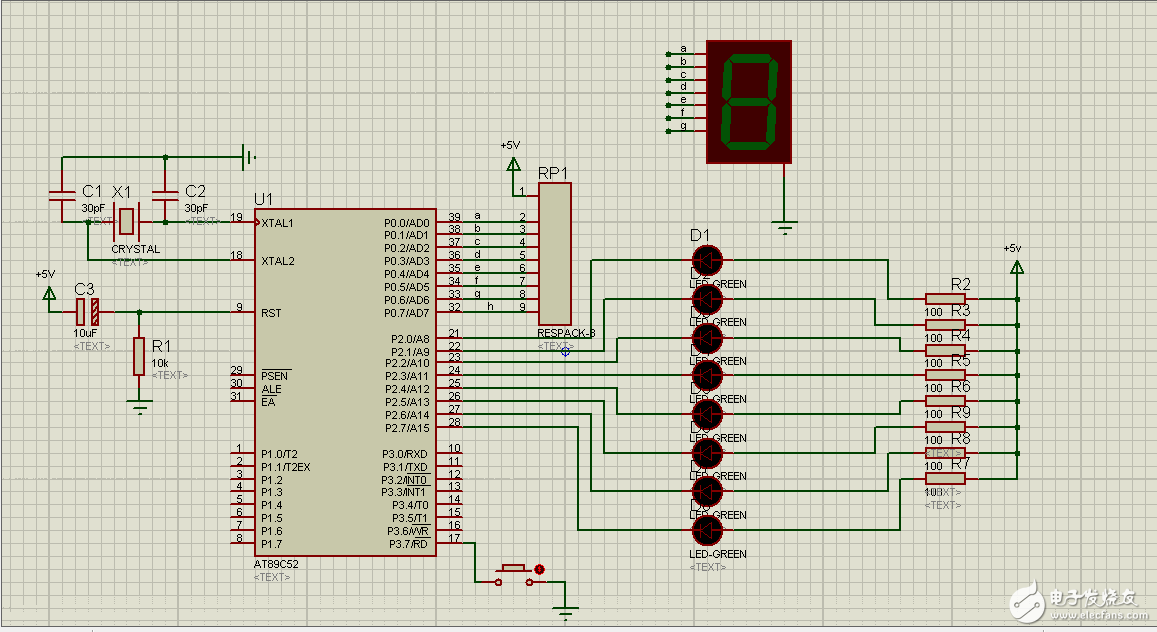Select capacitor C1 symbol
Image resolution: width=1157 pixels, height=632 pixels.
[62, 195]
